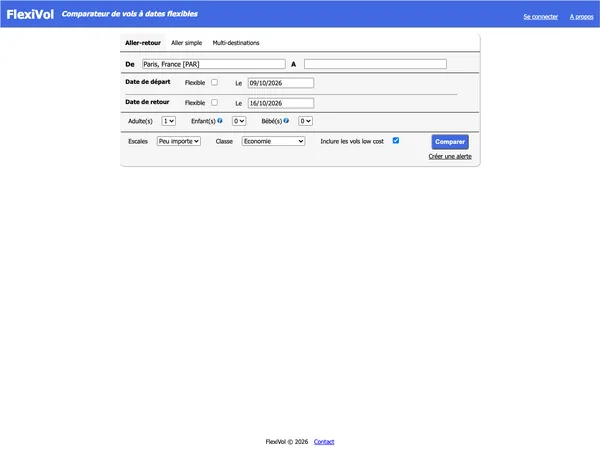The height and width of the screenshot is (450, 600).
Task: Open the Créer une alerte link
Action: (450, 156)
